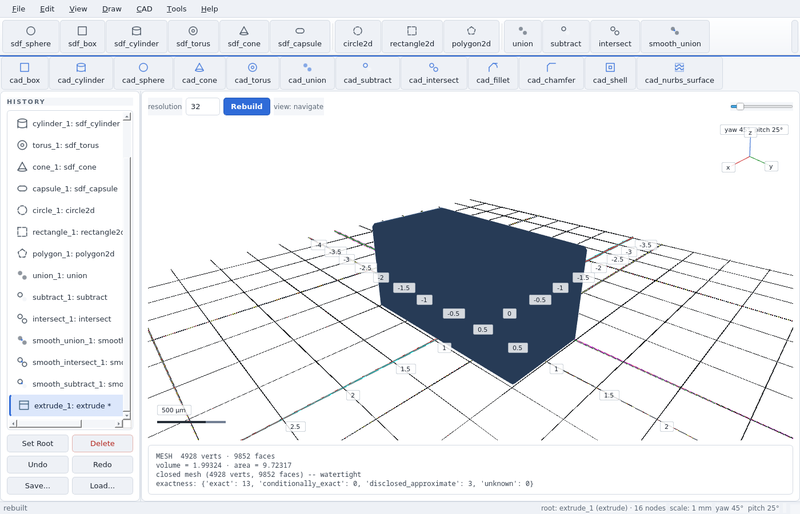Screen dimensions: 800x514
Task: Select extrude_1 in the history list
Action: pos(67,406)
